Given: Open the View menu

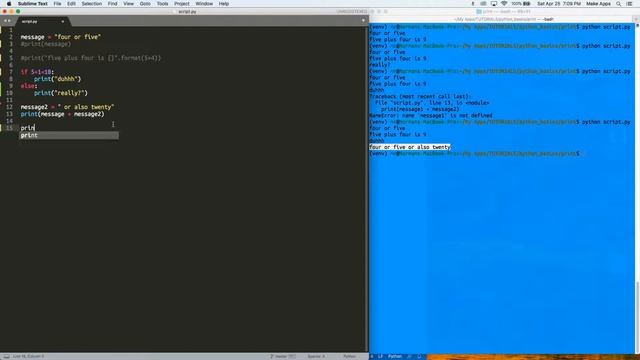Looking at the screenshot, I should [x=128, y=4].
